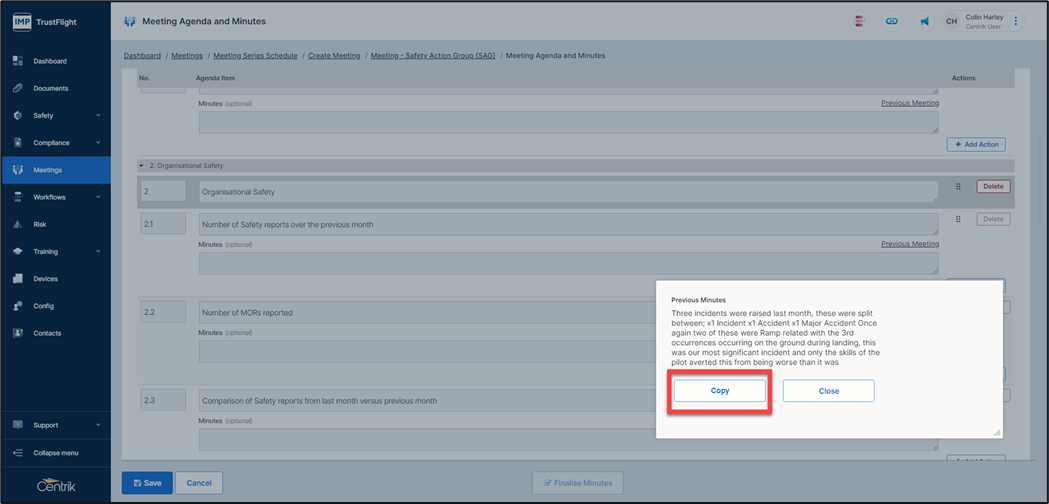
Task: Expand the Workflows sidebar submenu
Action: click(98, 198)
